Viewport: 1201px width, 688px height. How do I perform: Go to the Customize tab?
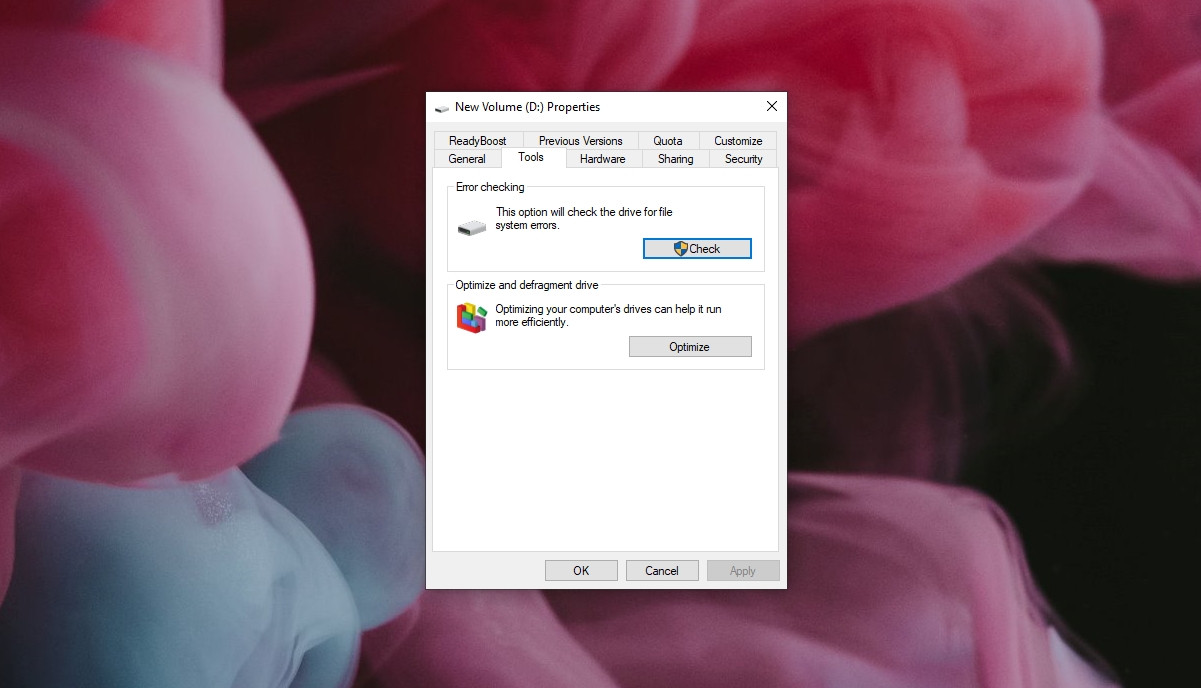[x=738, y=141]
